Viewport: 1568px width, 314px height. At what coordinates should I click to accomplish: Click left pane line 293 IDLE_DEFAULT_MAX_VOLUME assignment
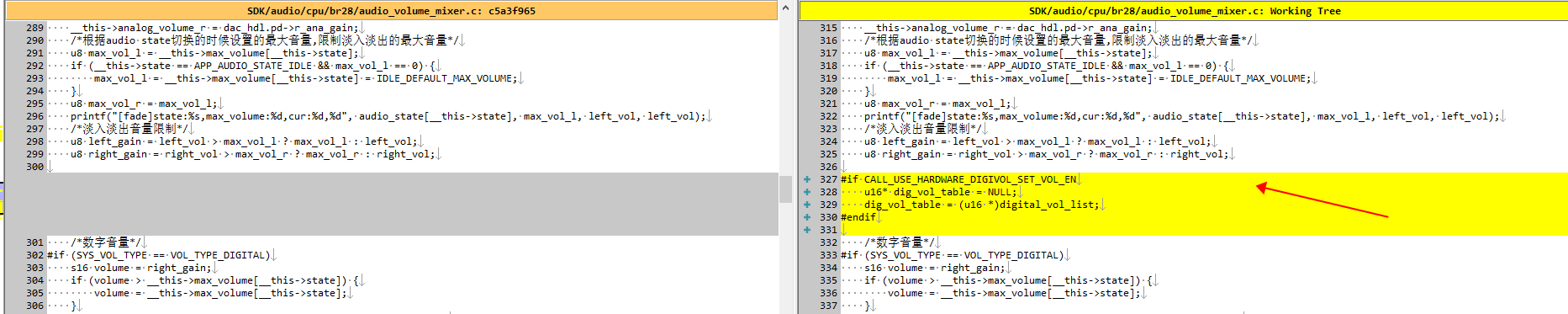click(304, 78)
